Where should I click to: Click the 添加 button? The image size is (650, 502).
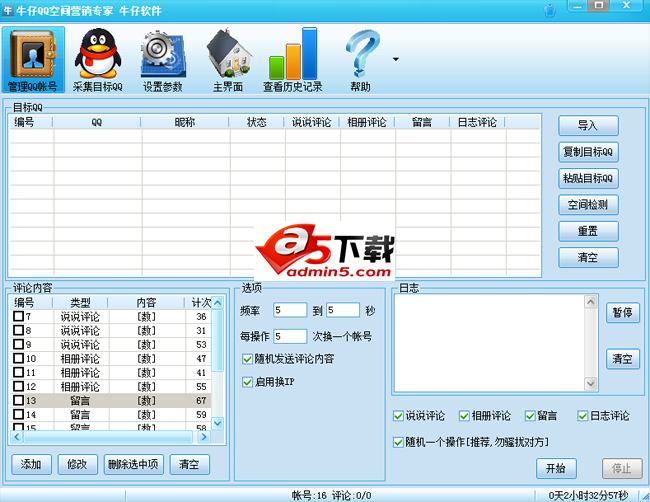coord(32,465)
